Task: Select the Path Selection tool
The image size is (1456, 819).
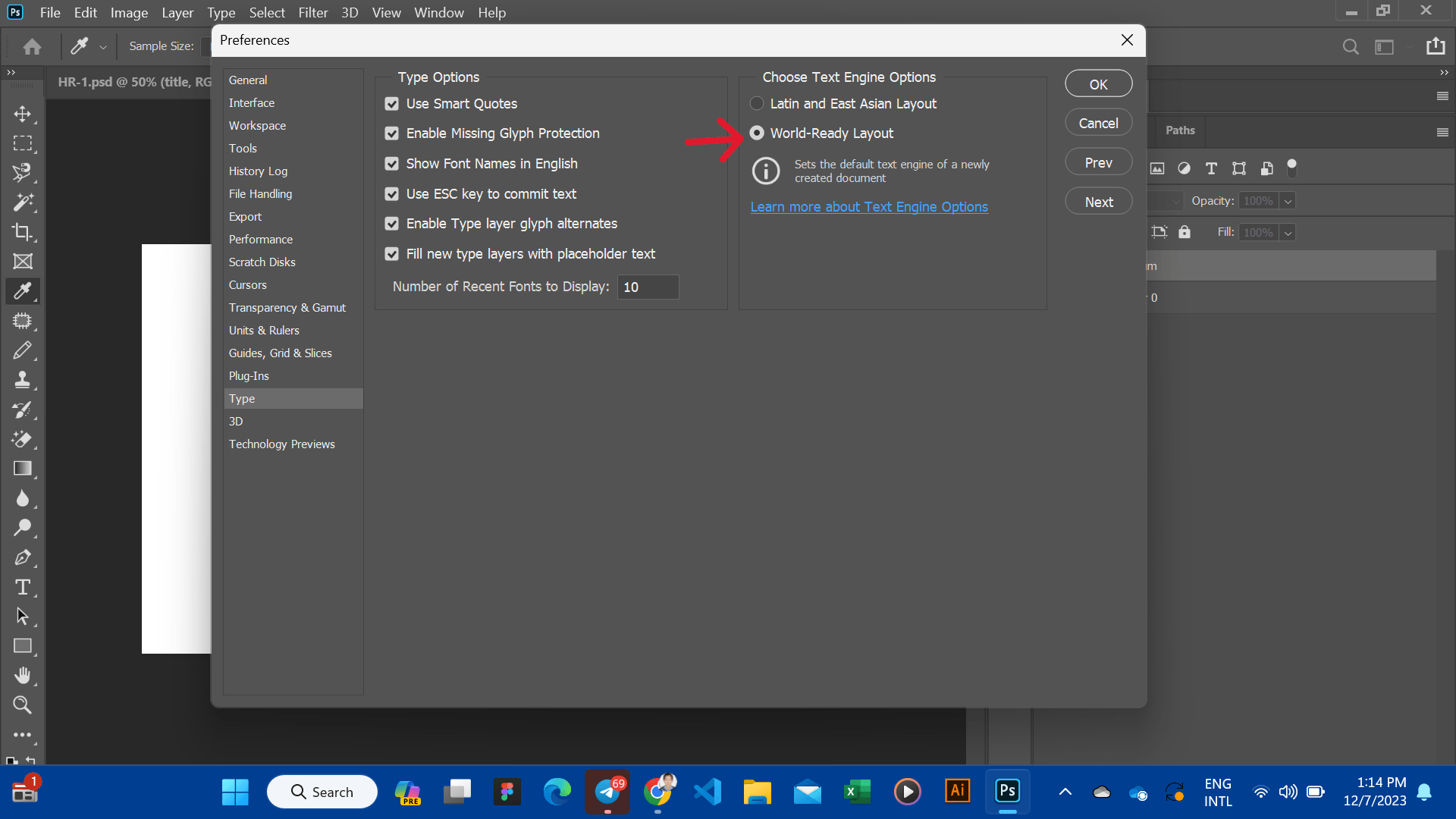Action: (23, 617)
